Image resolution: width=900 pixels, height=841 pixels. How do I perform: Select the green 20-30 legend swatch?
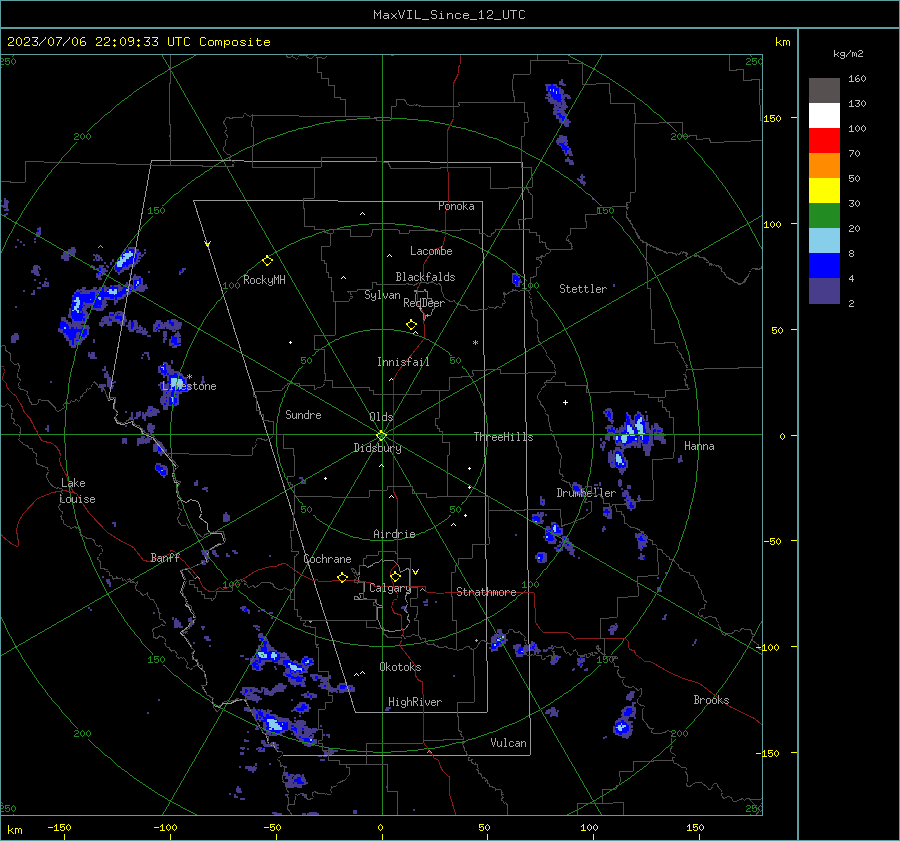point(824,215)
